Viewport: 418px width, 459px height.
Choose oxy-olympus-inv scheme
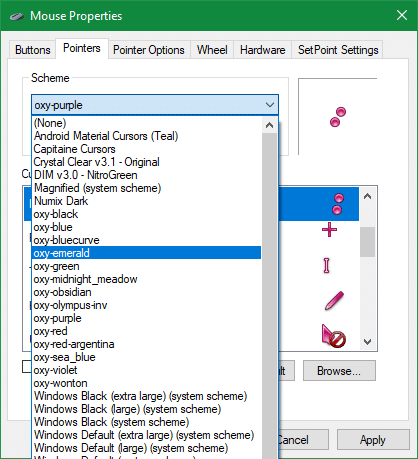pyautogui.click(x=147, y=305)
